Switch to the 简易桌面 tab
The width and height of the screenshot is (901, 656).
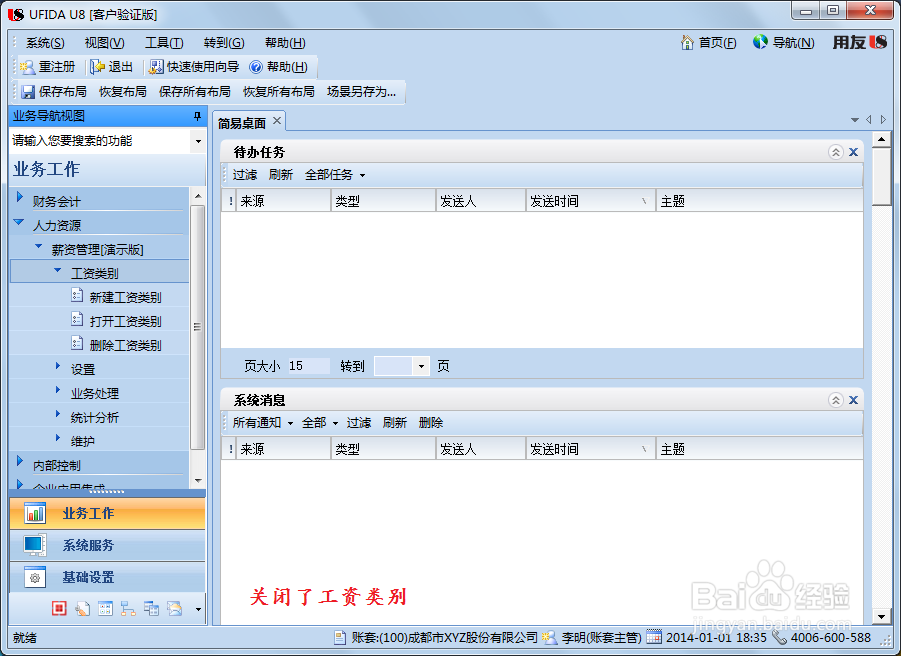(242, 123)
